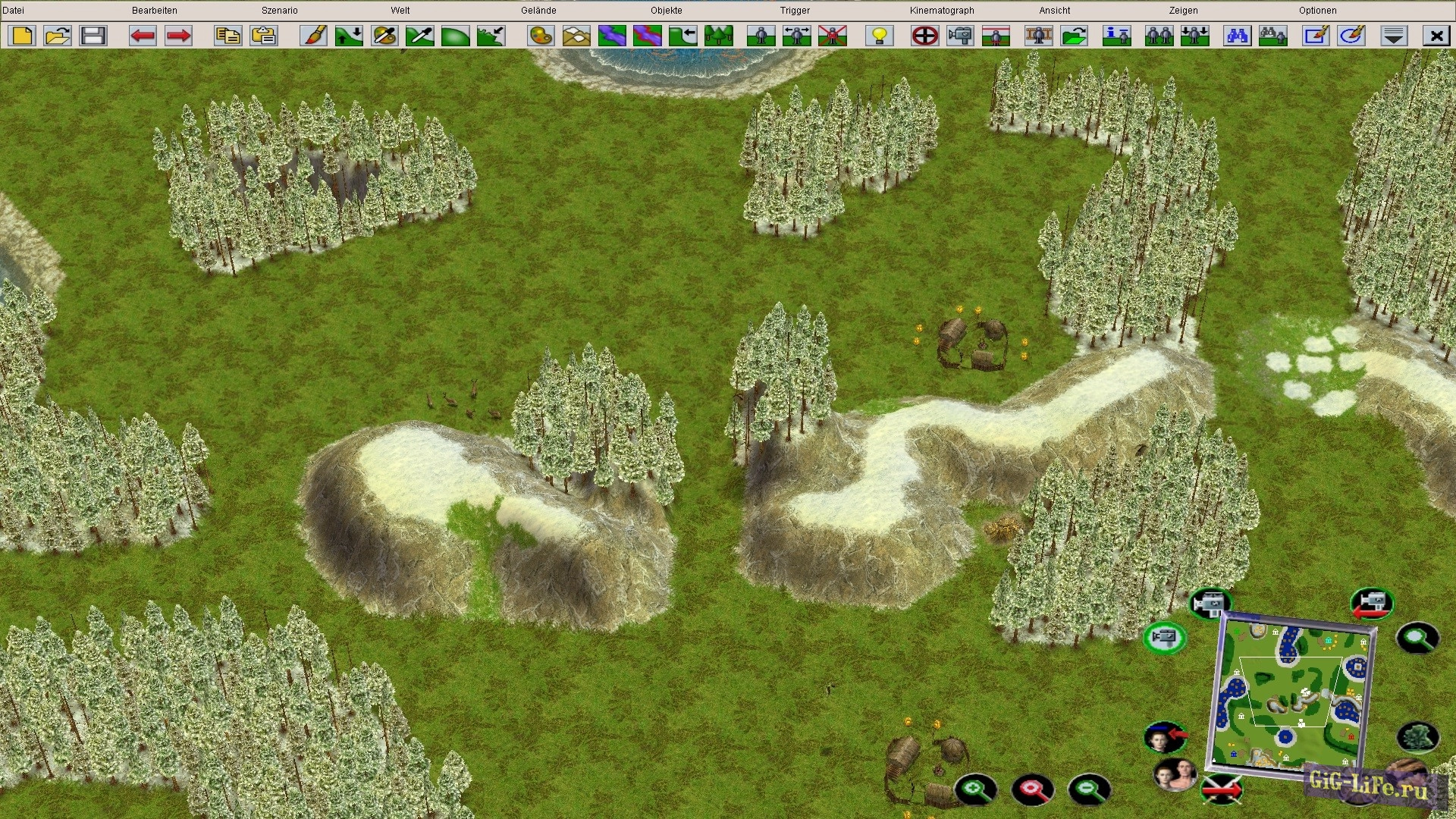Image resolution: width=1456 pixels, height=819 pixels.
Task: Click the new scenario page icon
Action: pyautogui.click(x=23, y=36)
